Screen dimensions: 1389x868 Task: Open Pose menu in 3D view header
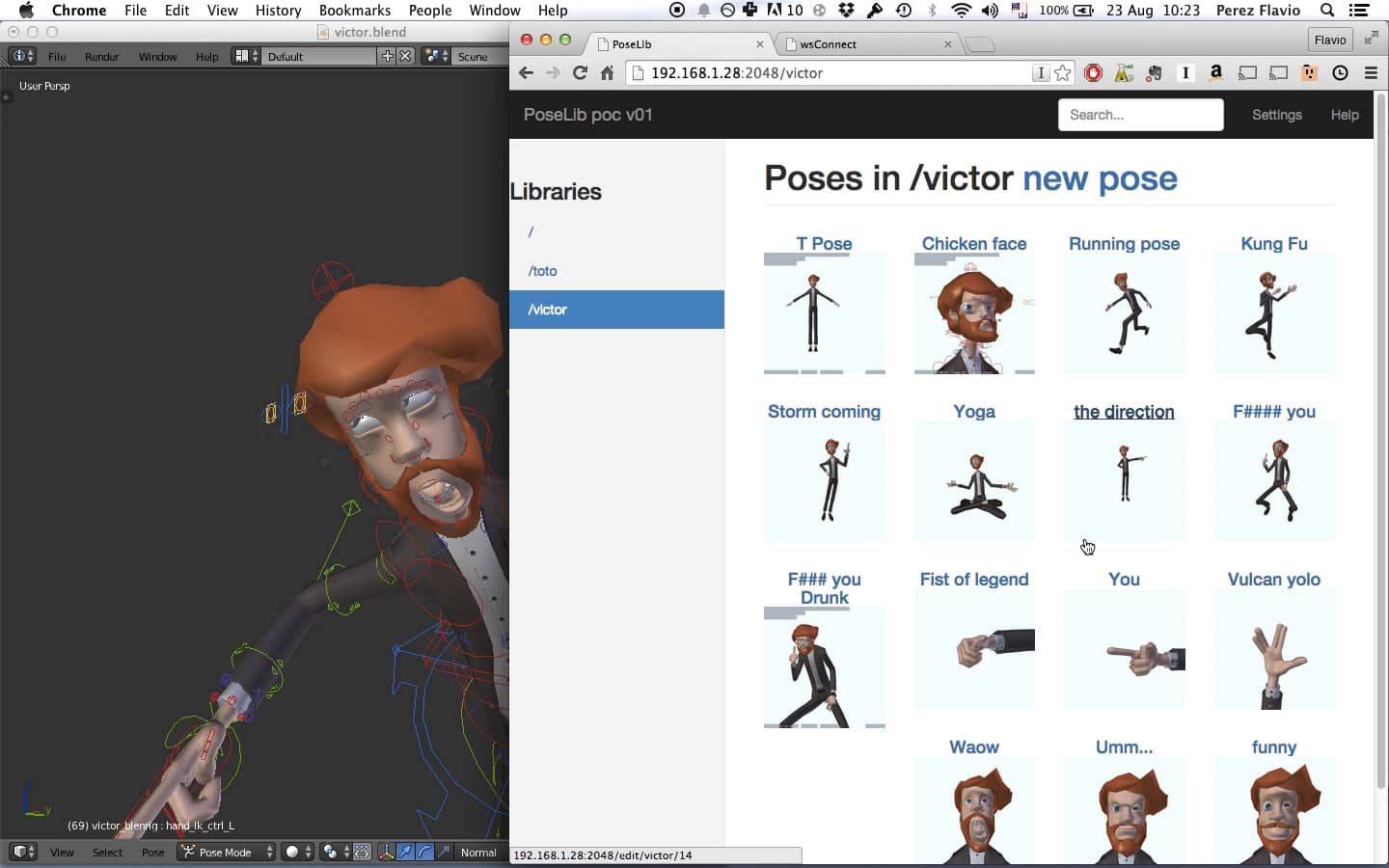coord(152,852)
